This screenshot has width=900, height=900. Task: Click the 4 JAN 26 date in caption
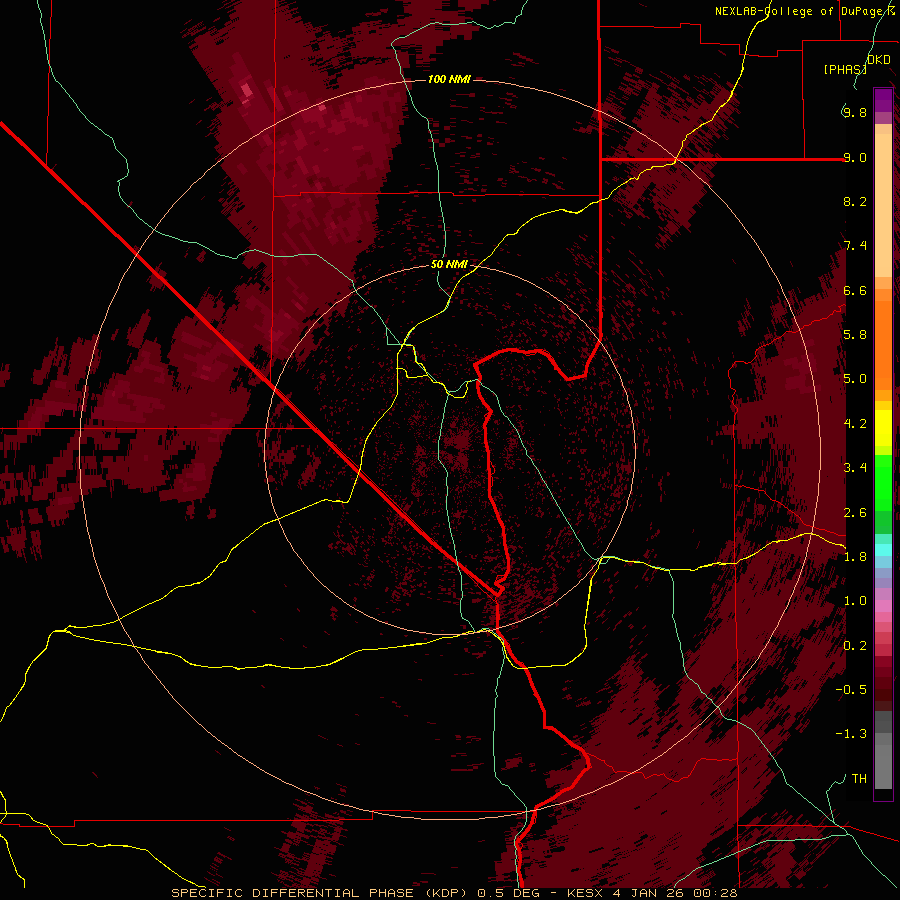pos(650,893)
